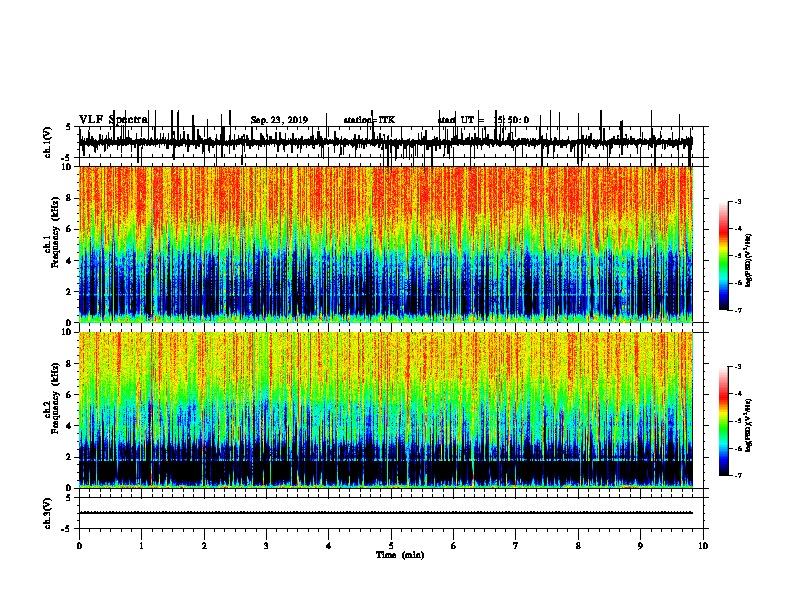
Task: Click the ch.1 color bar "-7" tick value
Action: 737,310
